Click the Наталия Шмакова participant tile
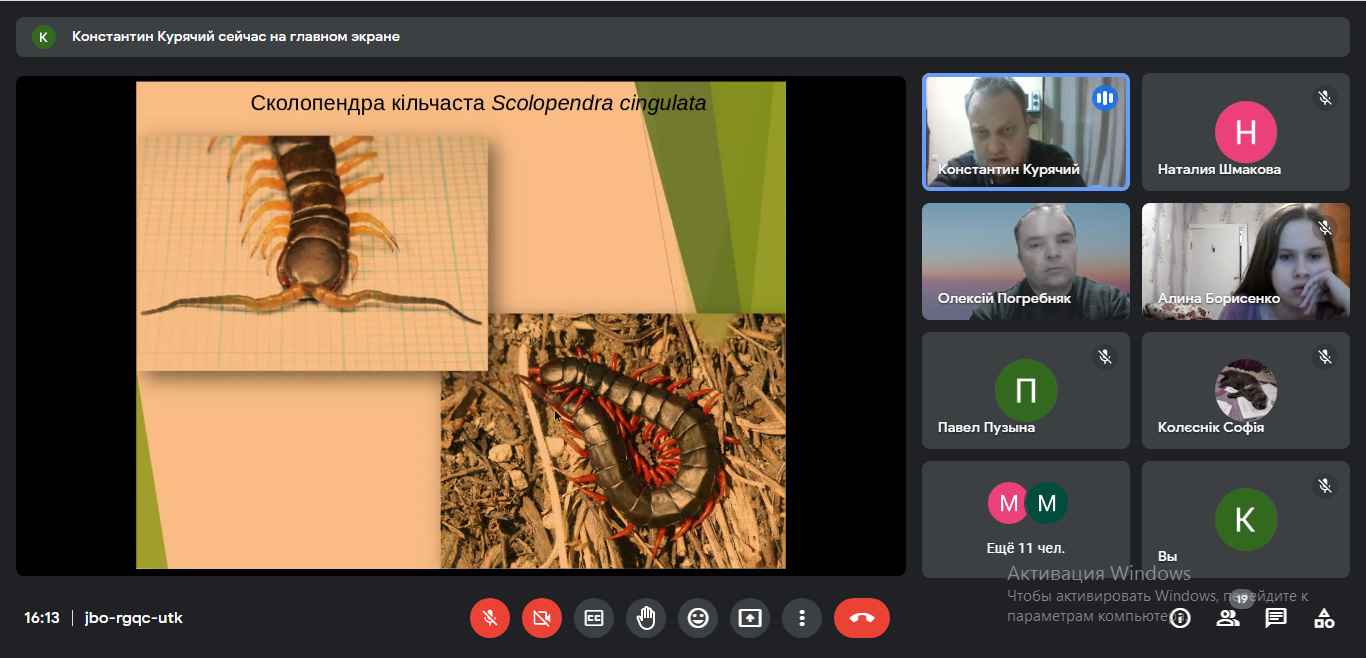1366x658 pixels. 1245,132
